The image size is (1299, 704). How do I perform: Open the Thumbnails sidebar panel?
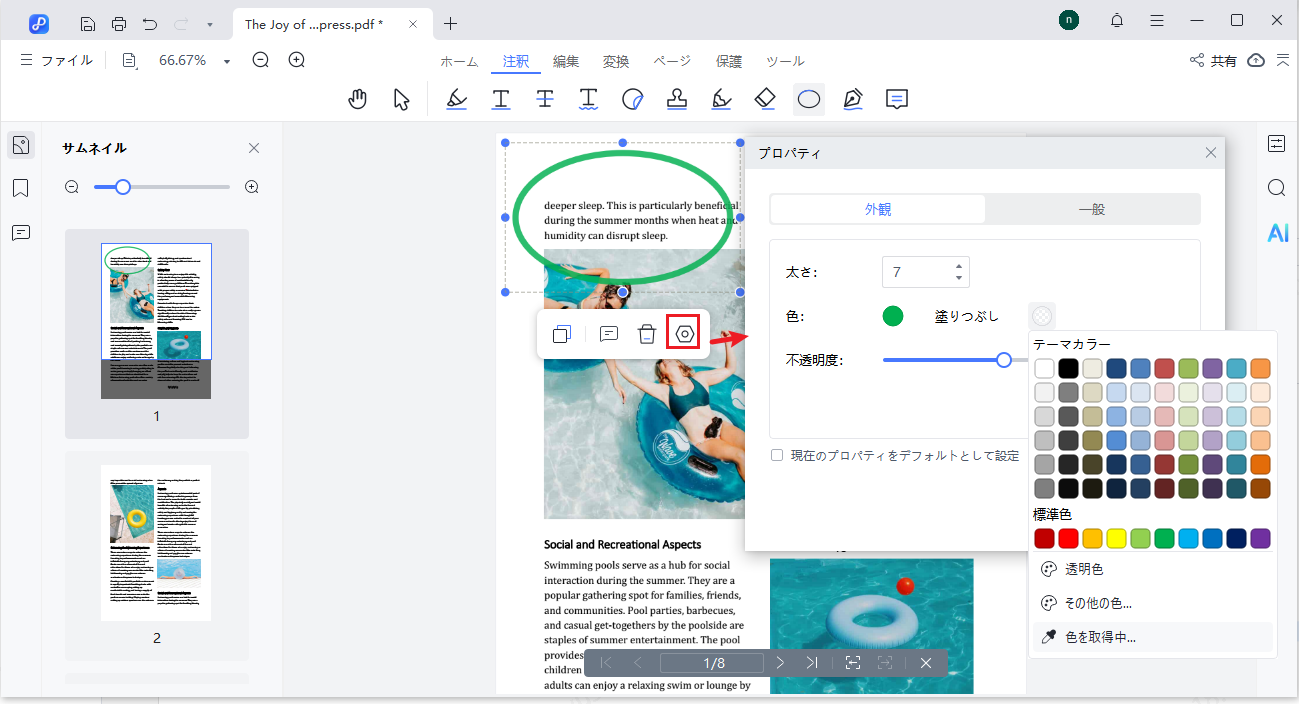coord(21,145)
